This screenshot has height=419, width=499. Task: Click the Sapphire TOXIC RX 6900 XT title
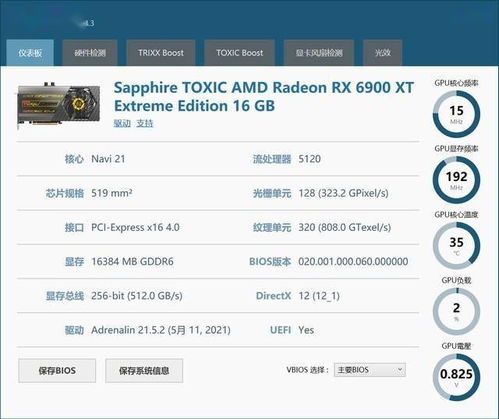point(264,97)
